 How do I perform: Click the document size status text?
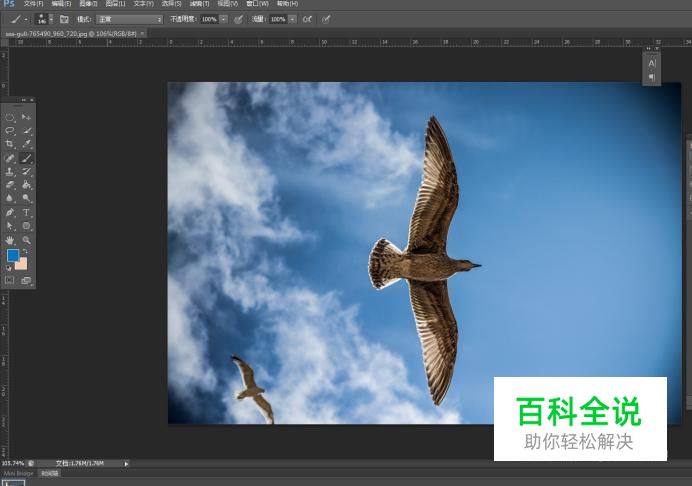click(x=80, y=463)
